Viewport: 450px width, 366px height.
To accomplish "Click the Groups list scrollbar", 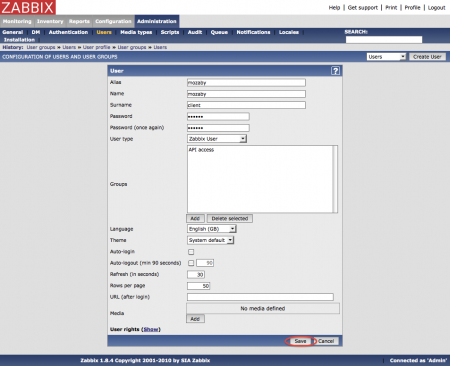I will coord(335,179).
